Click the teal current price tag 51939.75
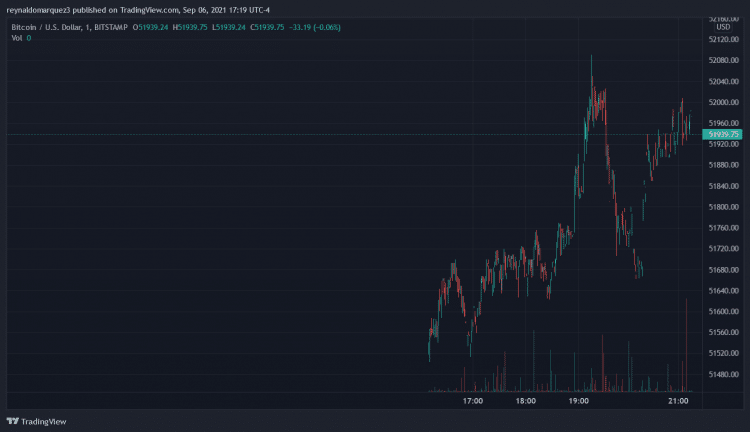The image size is (750, 432). [x=722, y=134]
